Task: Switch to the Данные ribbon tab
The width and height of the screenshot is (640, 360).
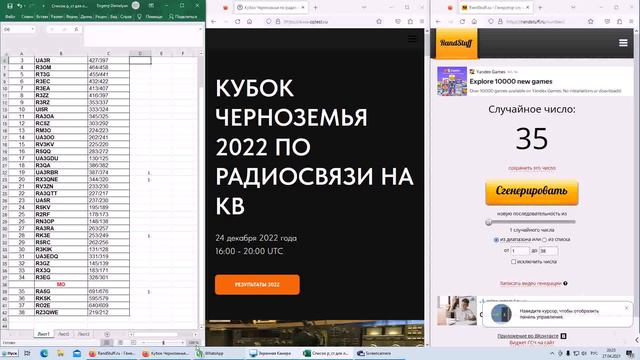Action: pyautogui.click(x=86, y=17)
